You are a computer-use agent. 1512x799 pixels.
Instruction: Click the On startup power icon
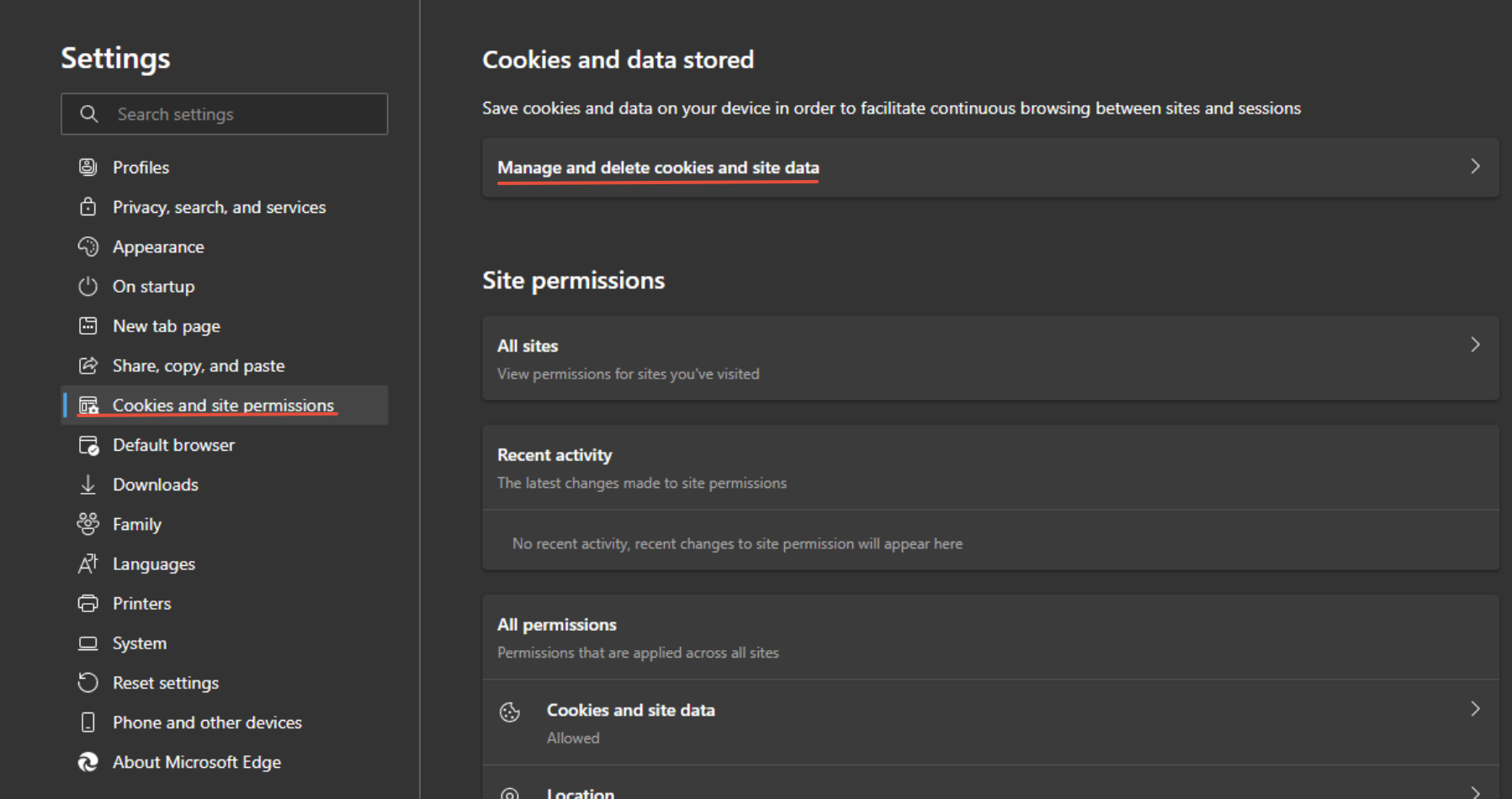88,286
